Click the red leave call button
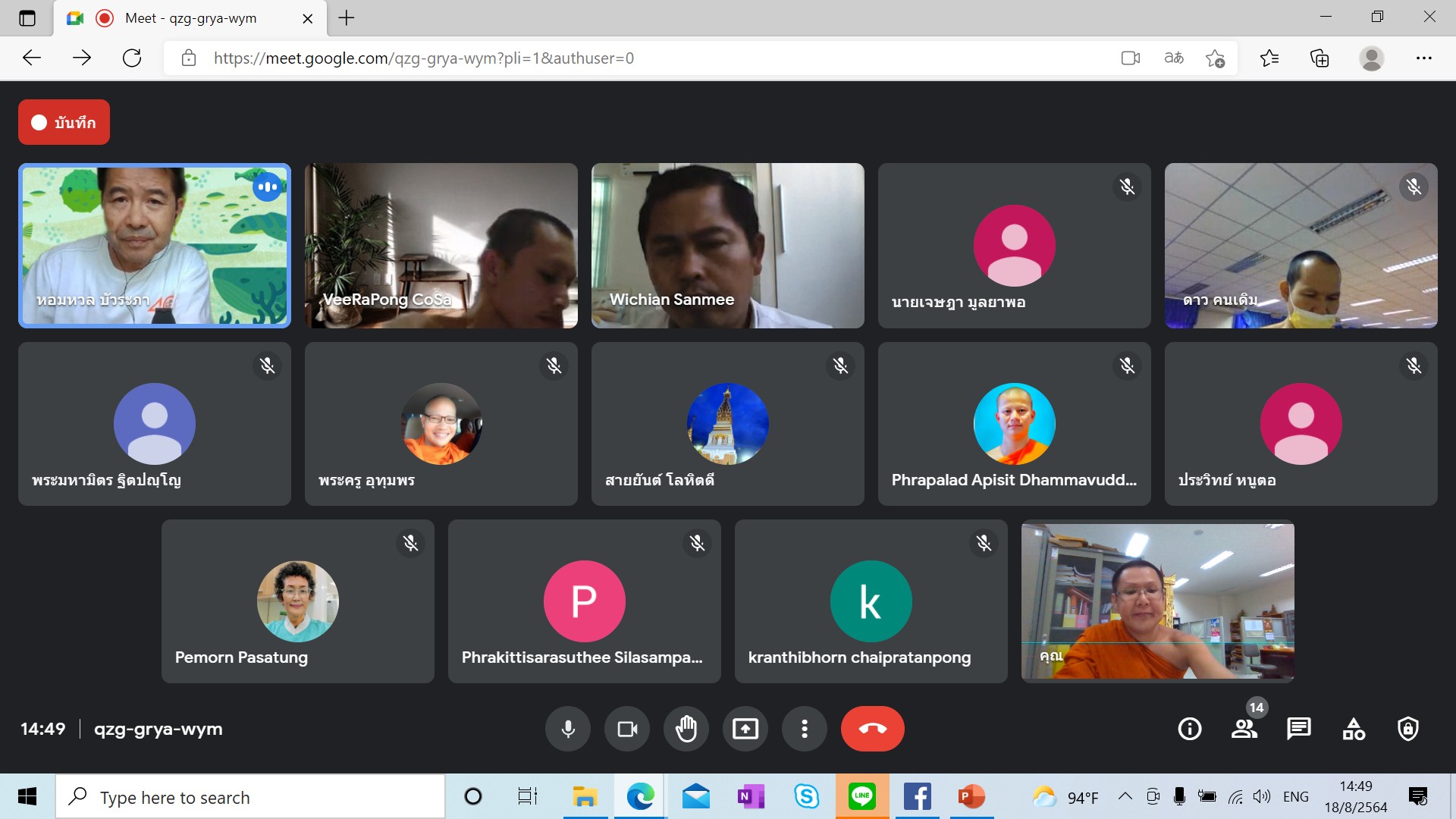 [873, 729]
